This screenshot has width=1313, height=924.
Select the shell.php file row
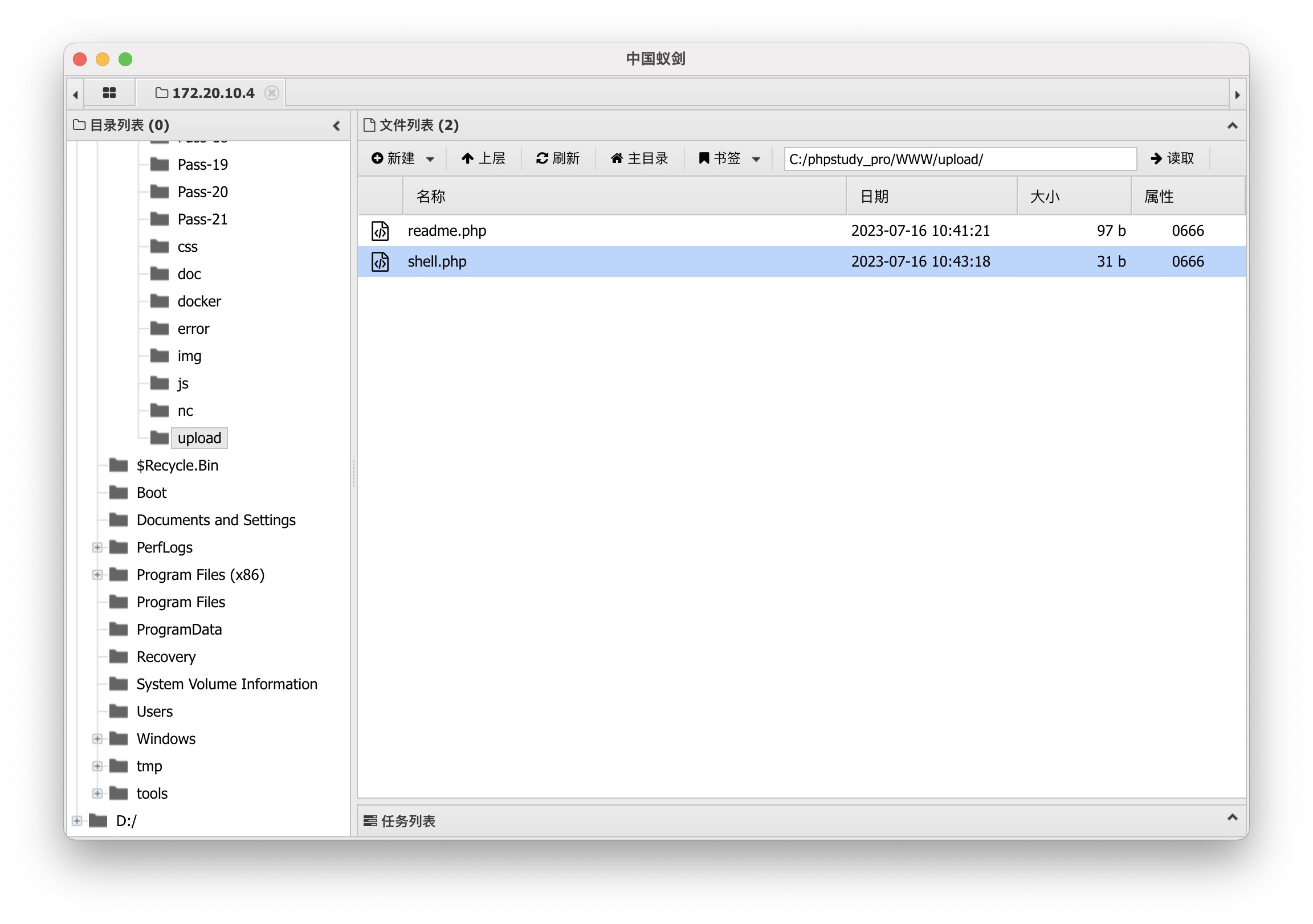629,262
